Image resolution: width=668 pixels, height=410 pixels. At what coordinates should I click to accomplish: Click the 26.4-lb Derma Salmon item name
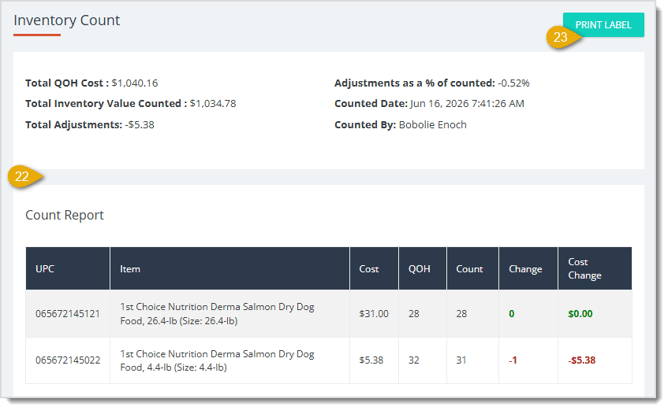[x=217, y=314]
